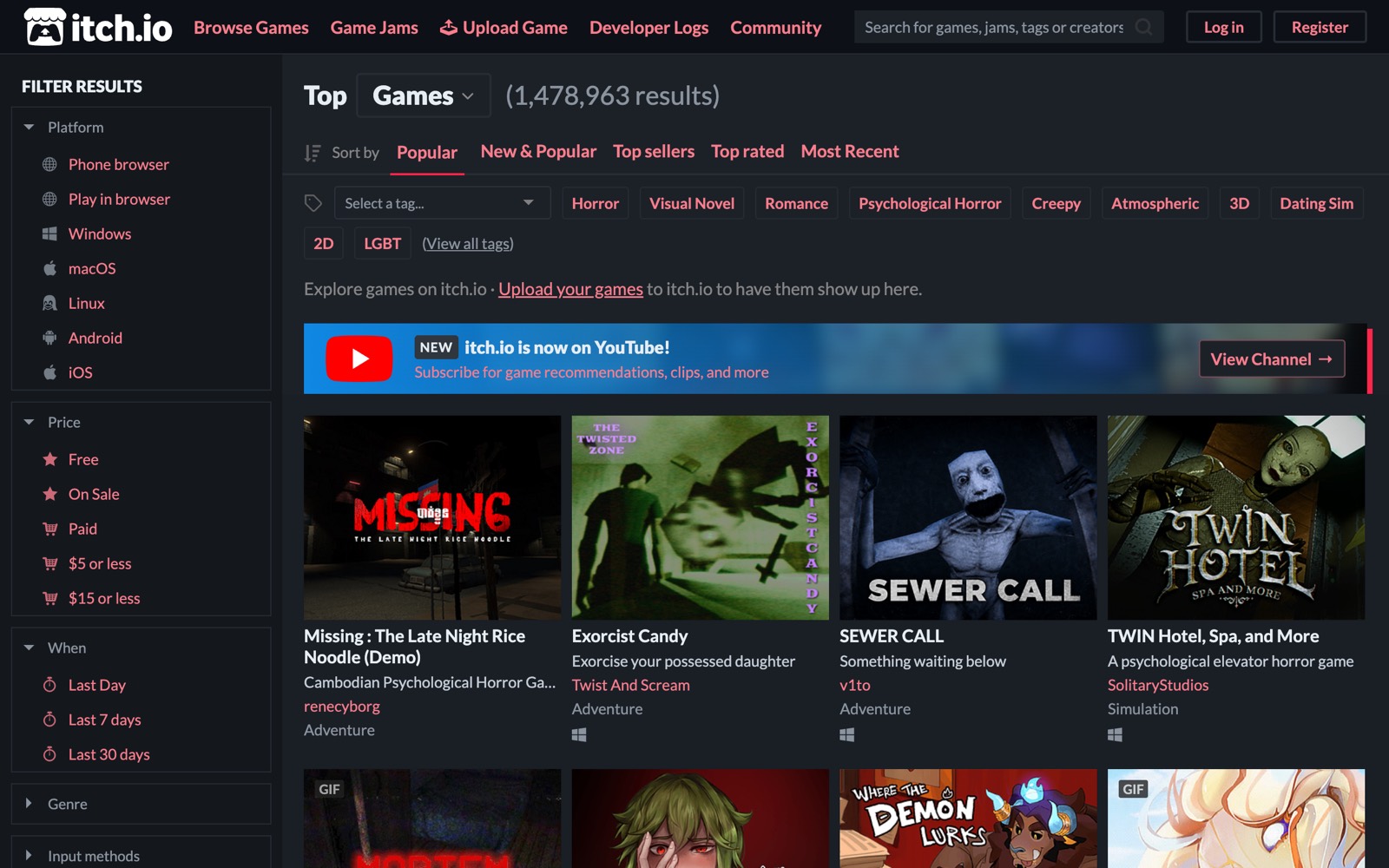The width and height of the screenshot is (1389, 868).
Task: Filter by Visual Novel tag
Action: click(692, 203)
